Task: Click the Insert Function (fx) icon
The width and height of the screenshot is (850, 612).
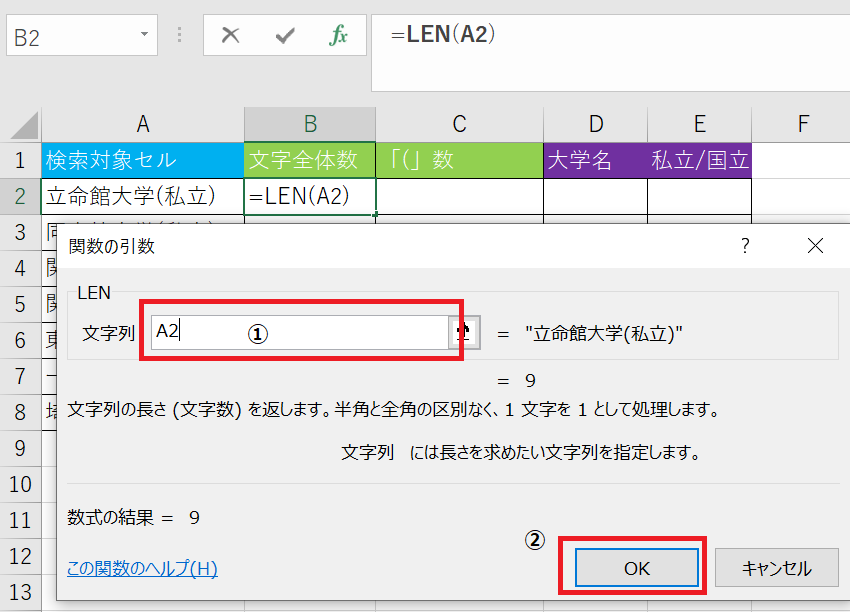Action: pos(339,35)
